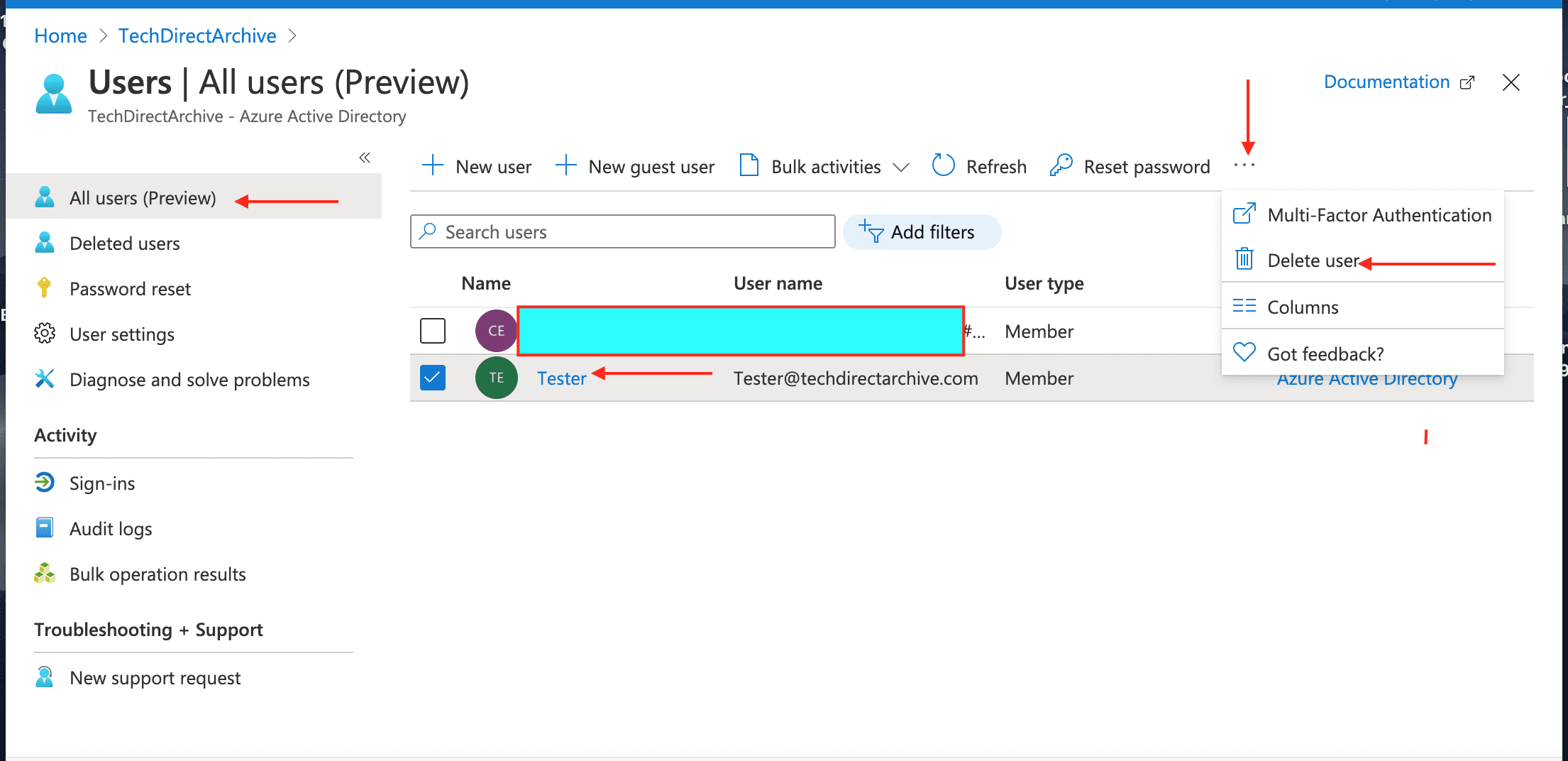Open the Documentation link
1568x761 pixels.
coord(1386,82)
